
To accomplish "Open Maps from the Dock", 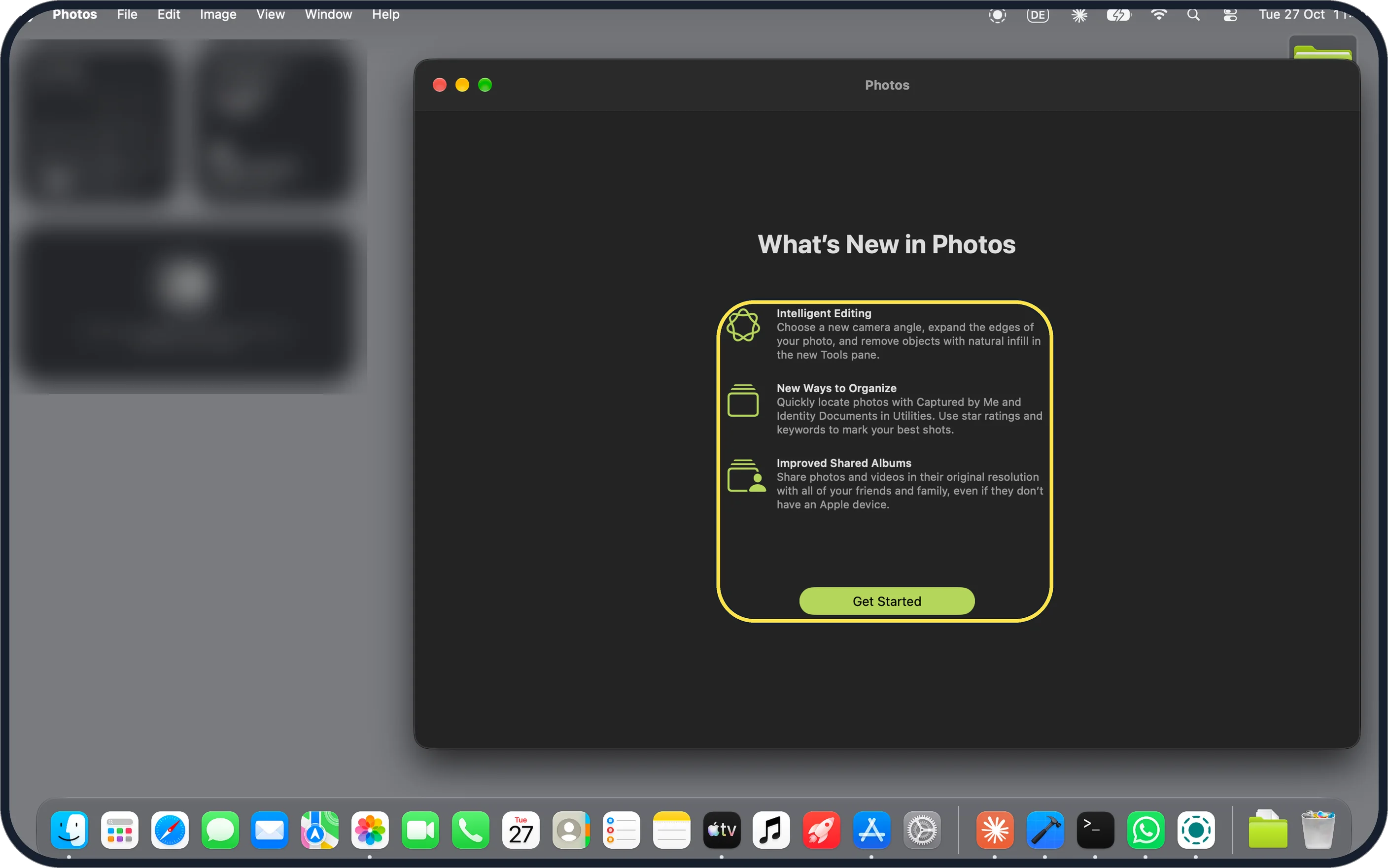I will pos(320,830).
